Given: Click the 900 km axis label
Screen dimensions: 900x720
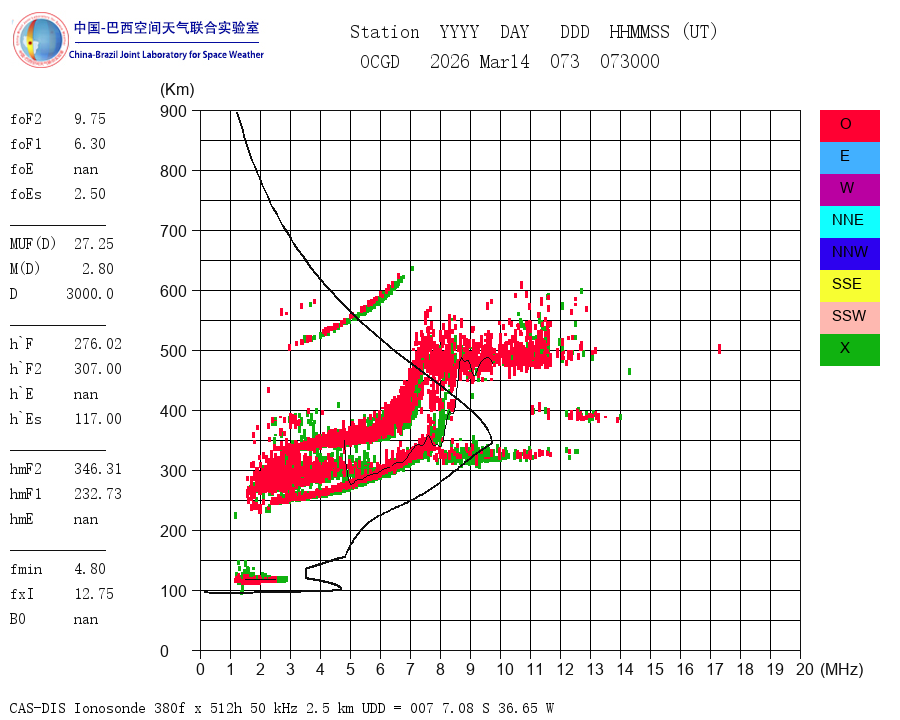Looking at the screenshot, I should [x=173, y=111].
